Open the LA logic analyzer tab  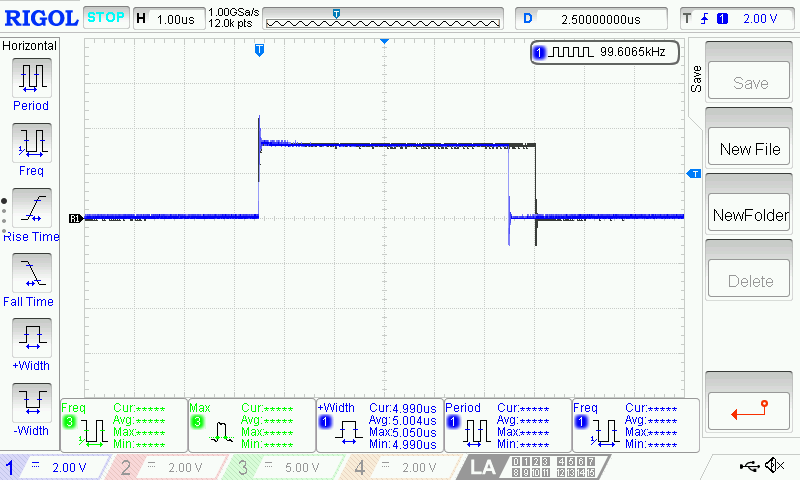tap(483, 467)
